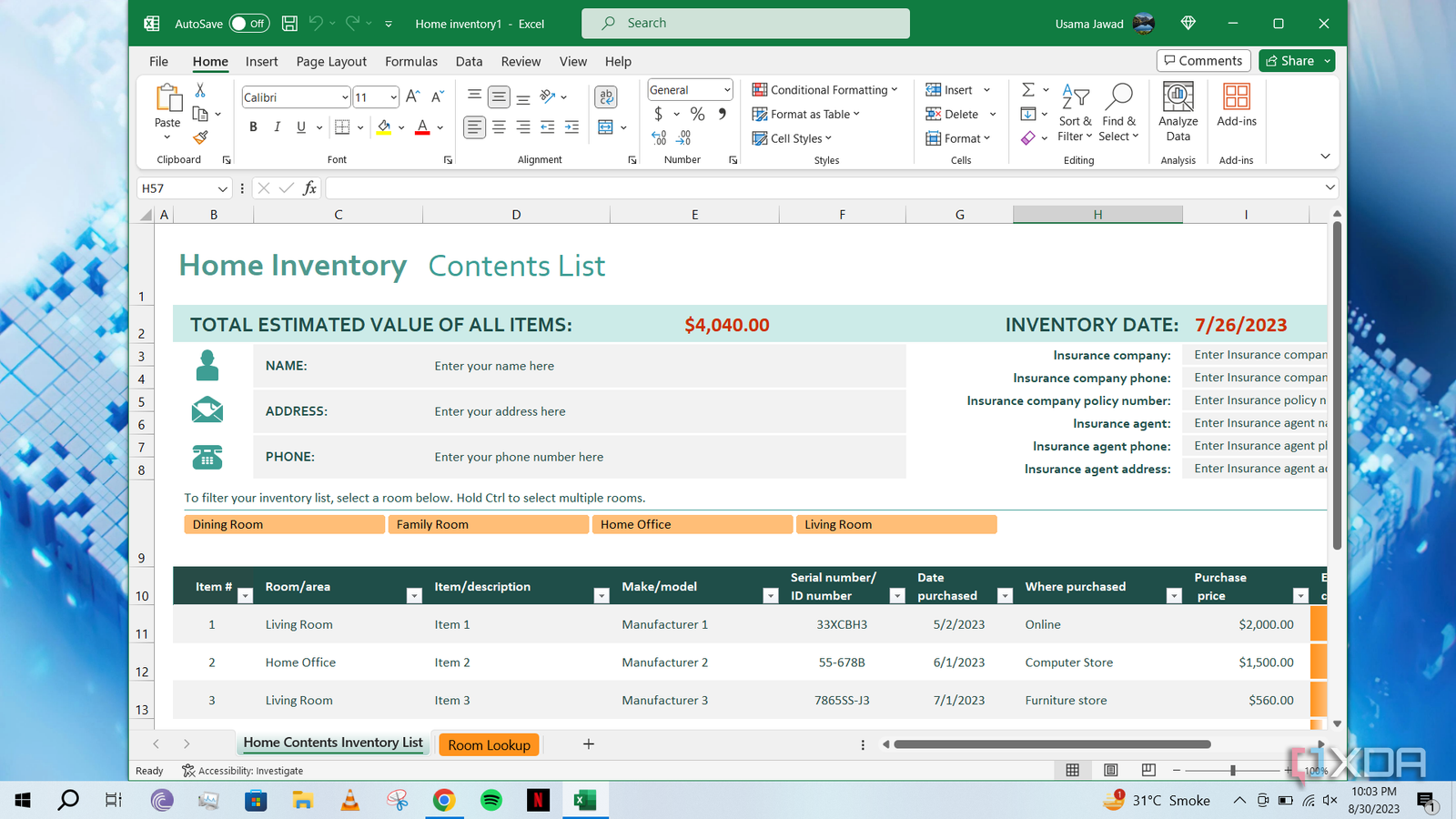Toggle AutoSave switch on

248,24
